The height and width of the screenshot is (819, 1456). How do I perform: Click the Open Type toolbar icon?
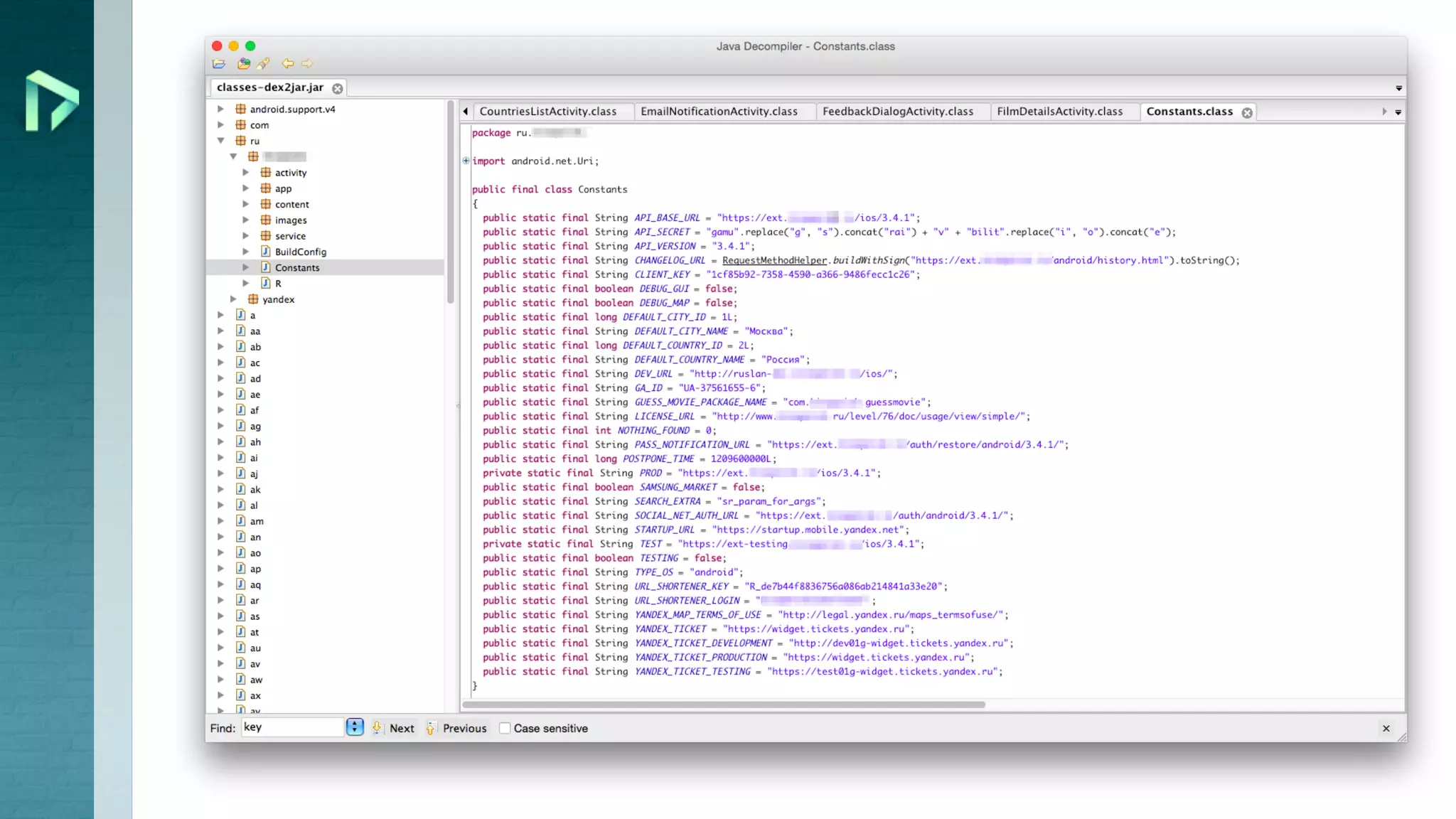click(x=244, y=64)
